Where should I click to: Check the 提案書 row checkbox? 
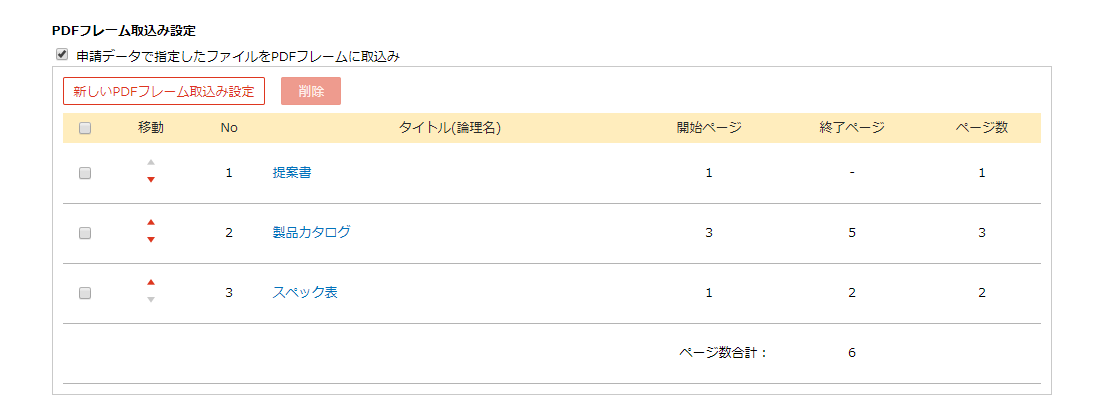click(85, 172)
